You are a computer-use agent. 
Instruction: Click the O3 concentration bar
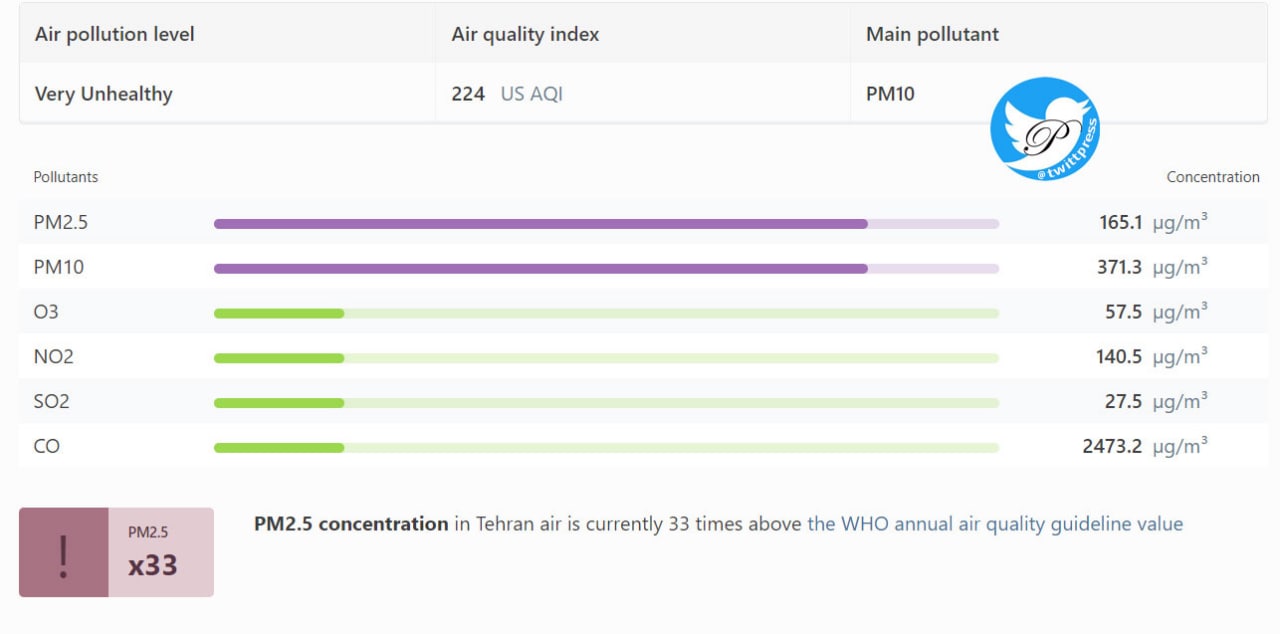click(606, 313)
